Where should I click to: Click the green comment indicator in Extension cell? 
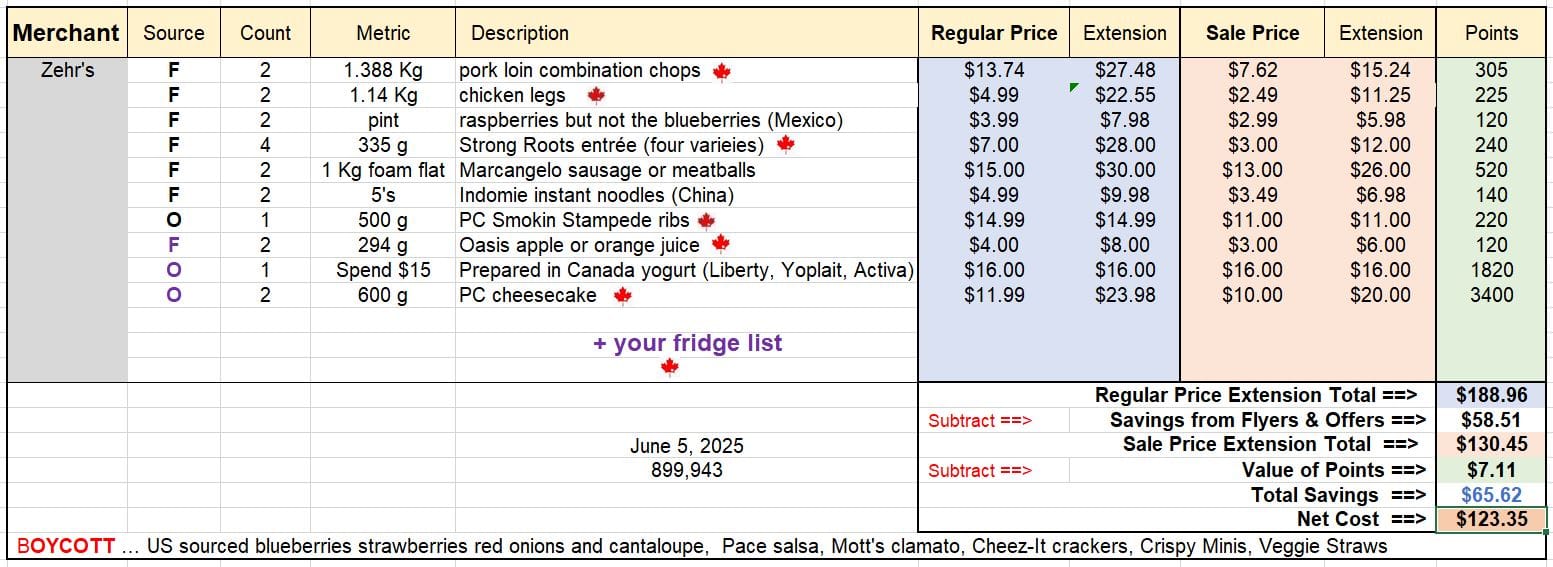pyautogui.click(x=1074, y=88)
